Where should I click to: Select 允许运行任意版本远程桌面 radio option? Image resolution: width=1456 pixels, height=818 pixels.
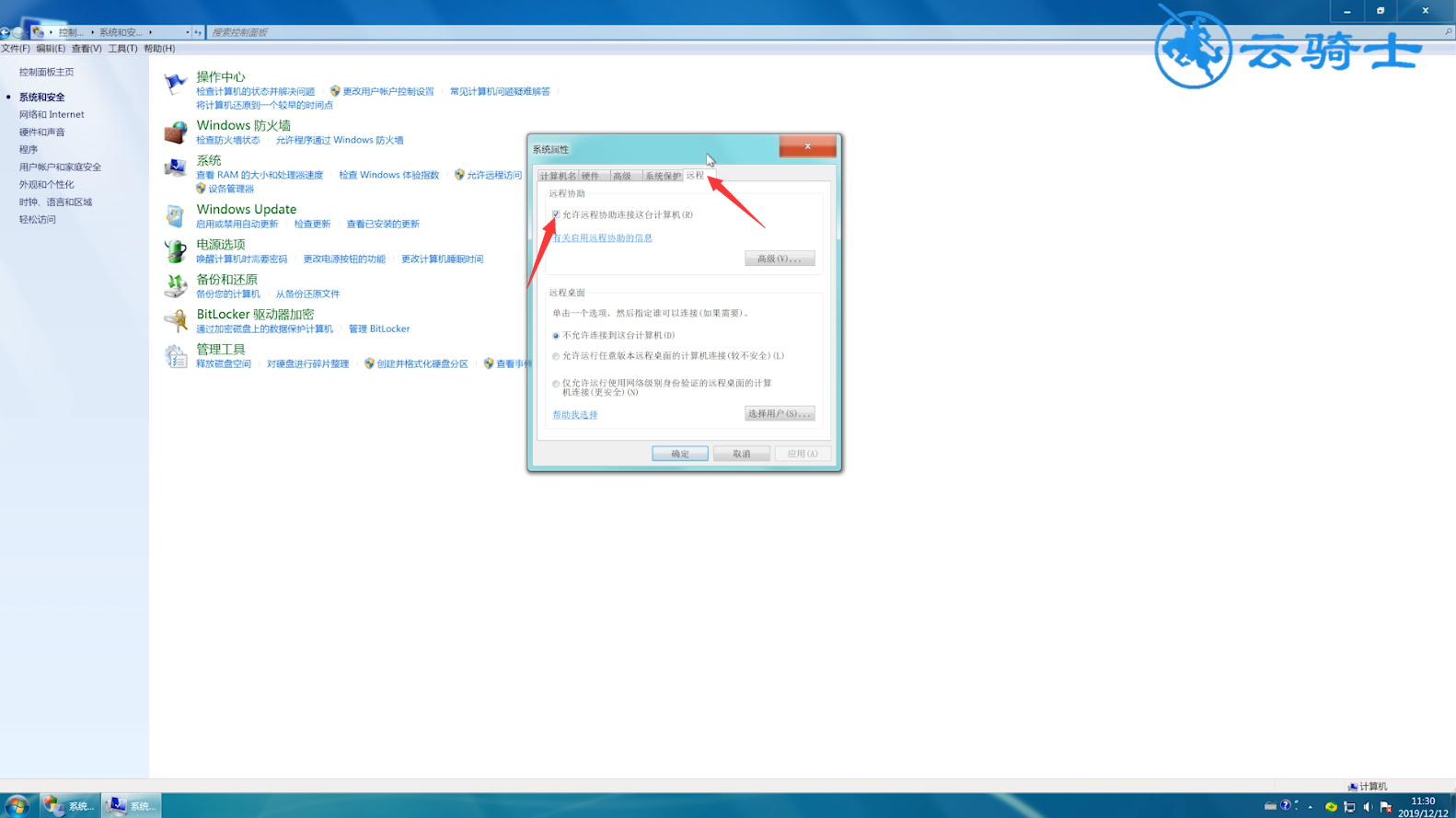click(556, 356)
